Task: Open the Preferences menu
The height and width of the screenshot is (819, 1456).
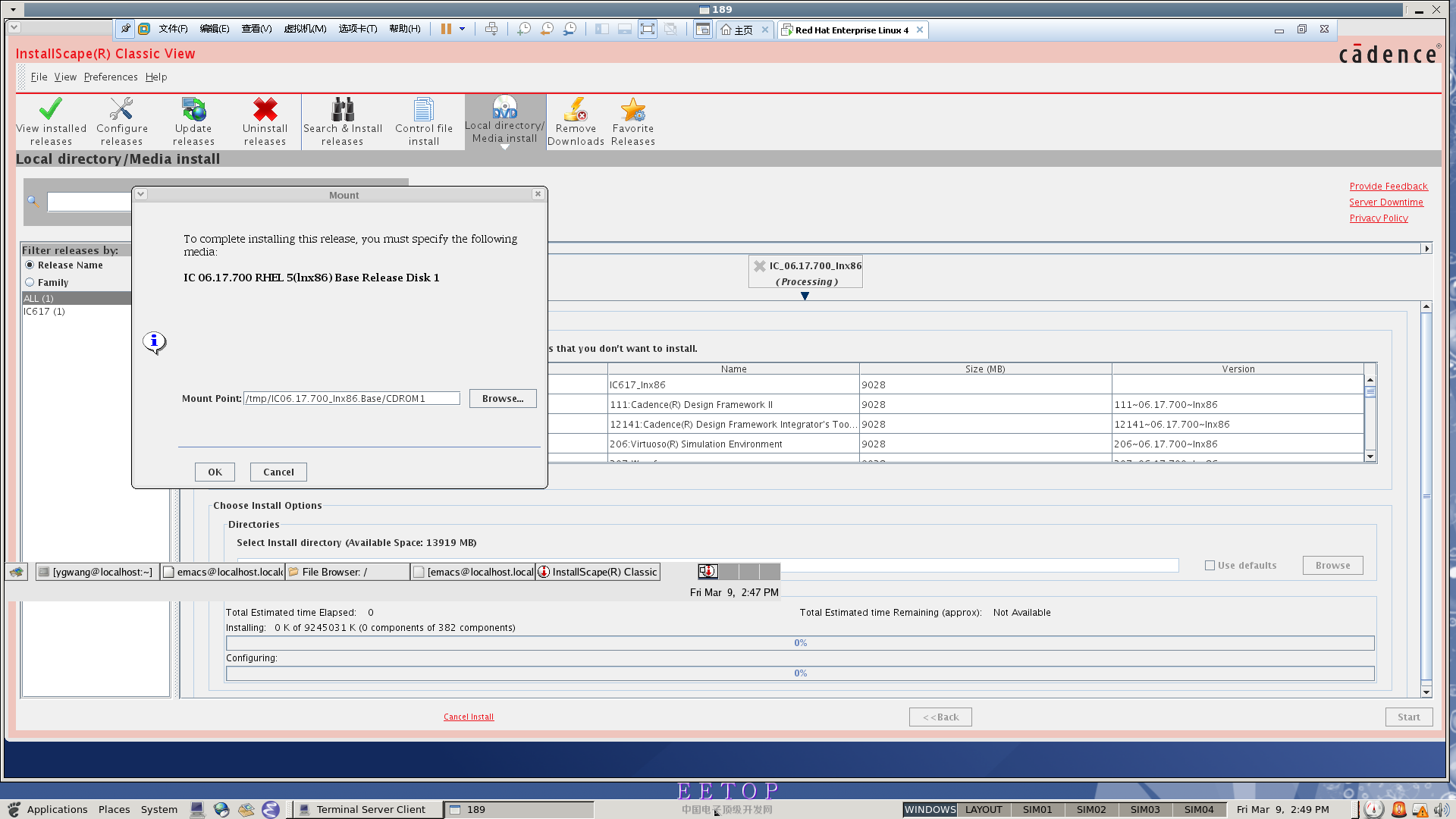Action: click(111, 77)
